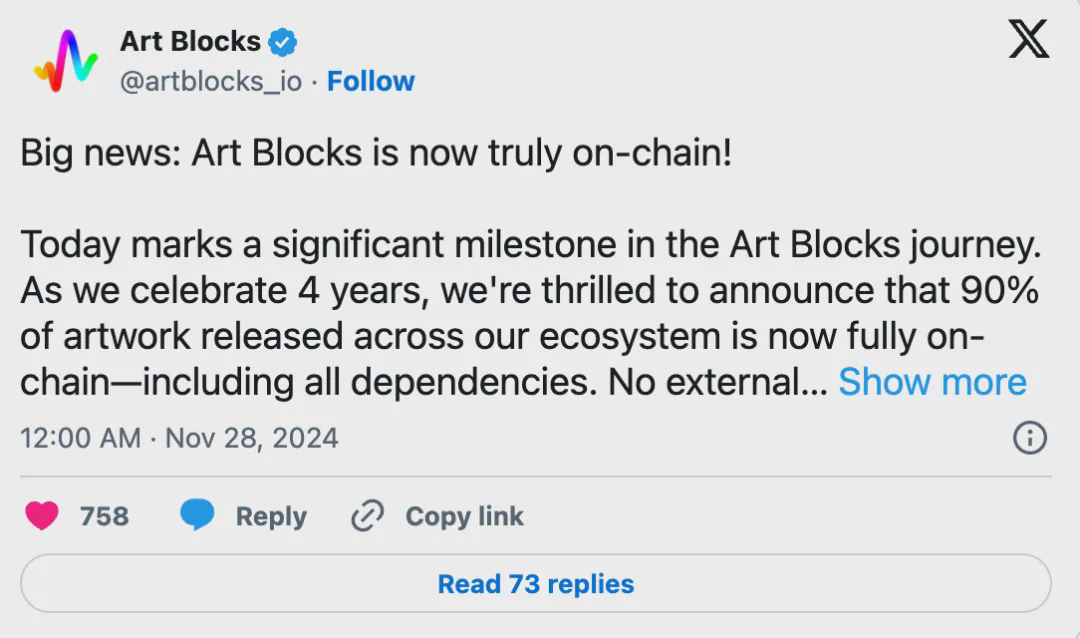Image resolution: width=1080 pixels, height=638 pixels.
Task: Click the X logo icon
Action: [x=1028, y=39]
